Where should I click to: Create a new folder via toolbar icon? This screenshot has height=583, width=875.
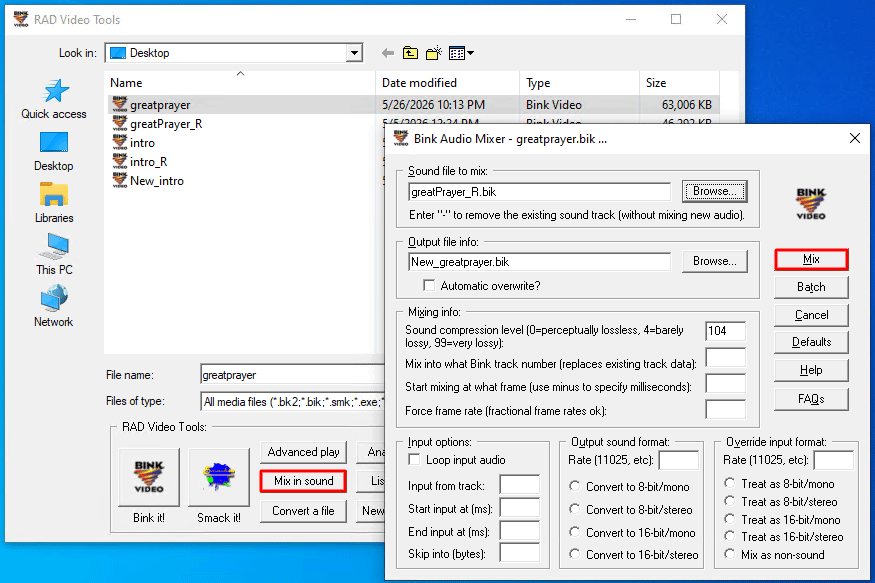[x=434, y=53]
